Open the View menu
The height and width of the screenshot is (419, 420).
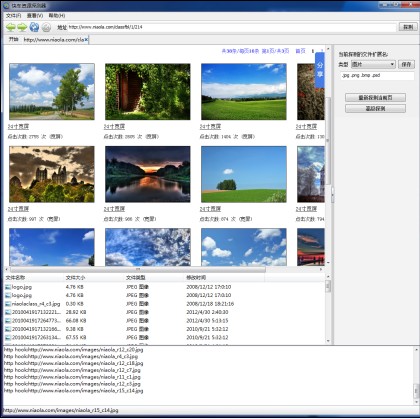tap(35, 16)
